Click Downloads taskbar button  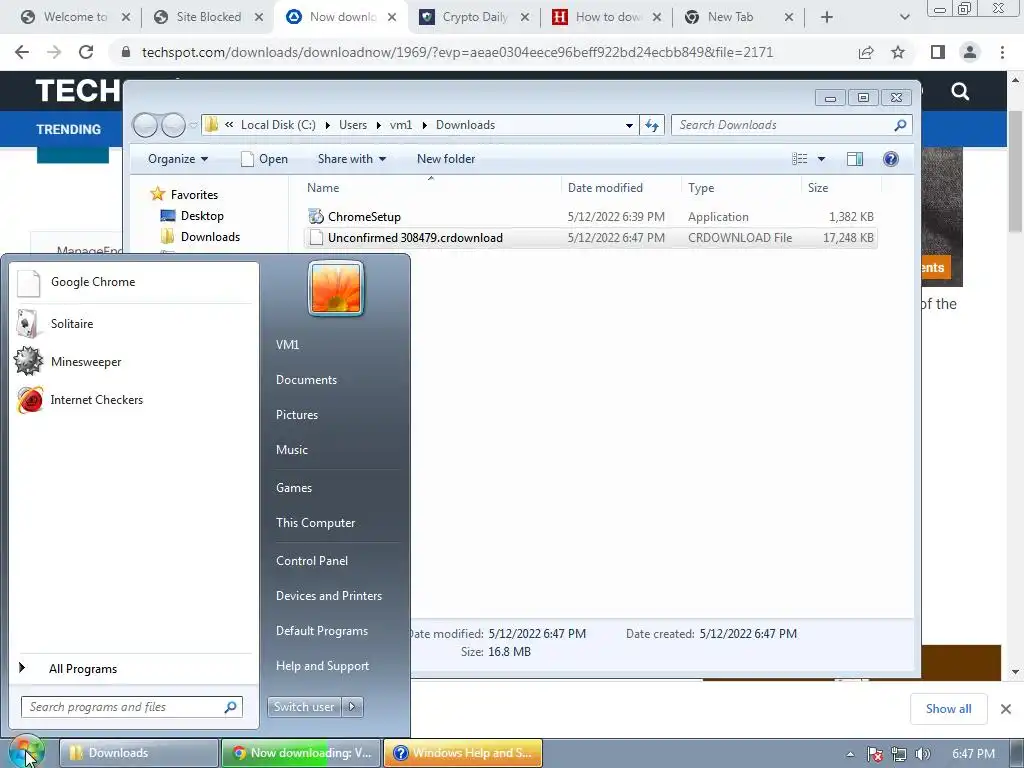(138, 753)
